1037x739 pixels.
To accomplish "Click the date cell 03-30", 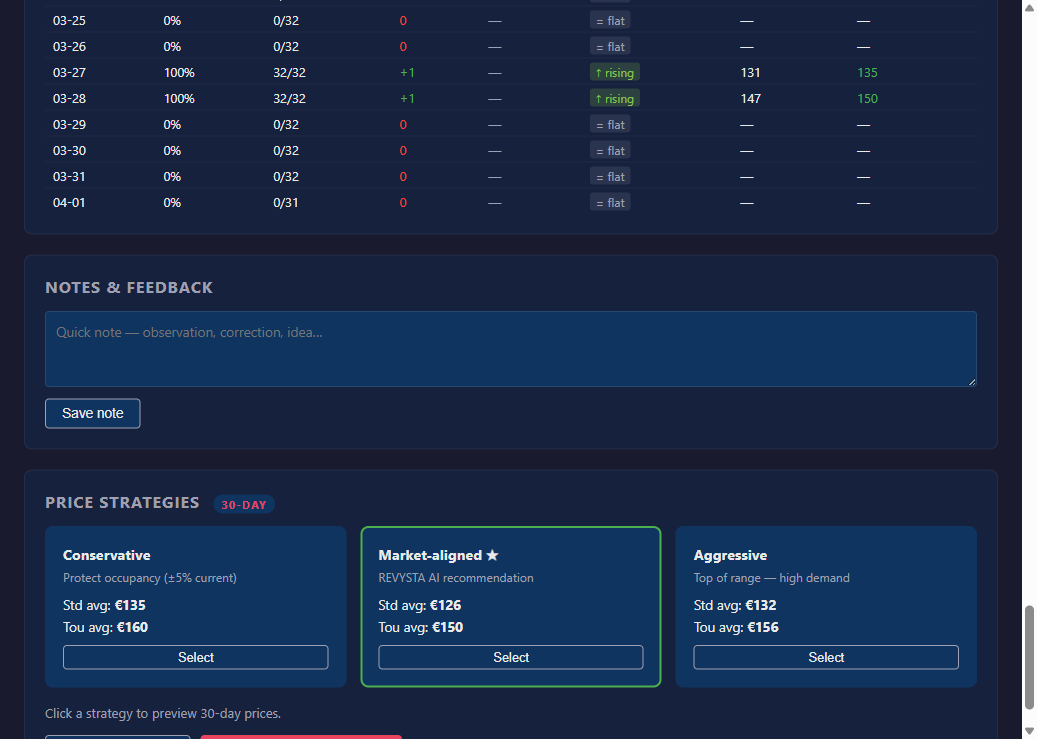I will [69, 151].
